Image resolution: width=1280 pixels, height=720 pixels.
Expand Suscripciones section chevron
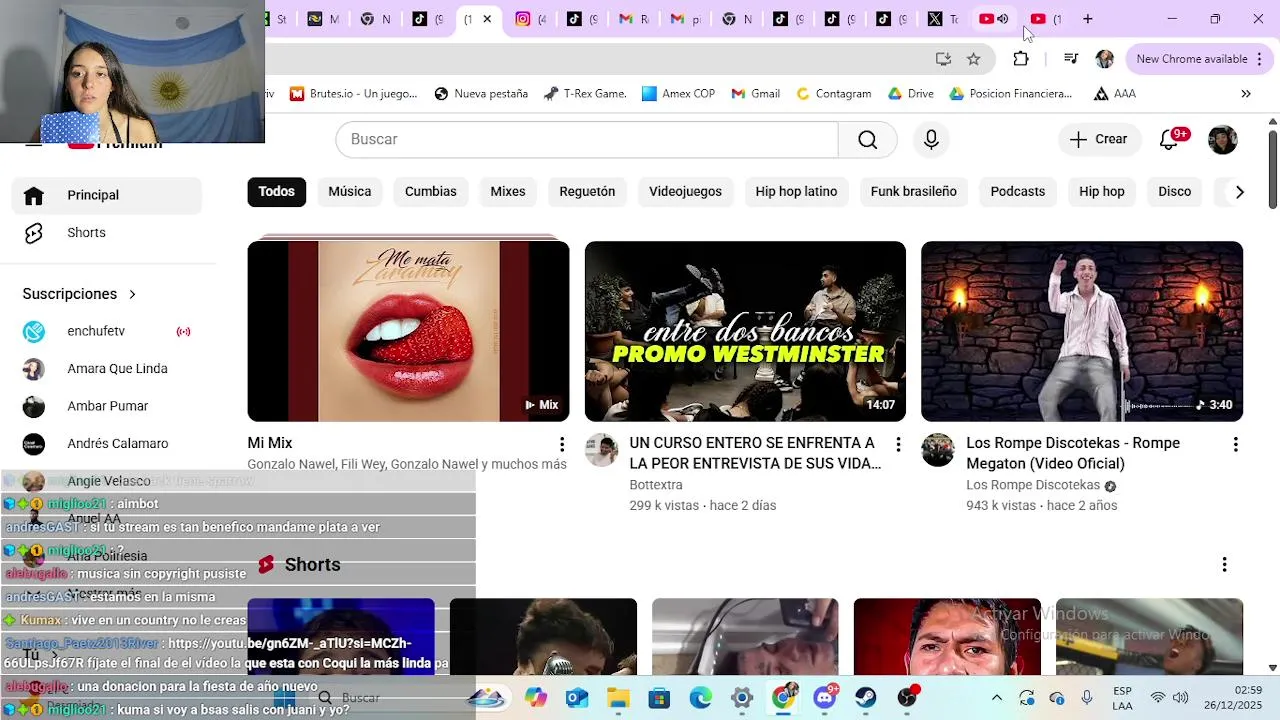pos(132,294)
